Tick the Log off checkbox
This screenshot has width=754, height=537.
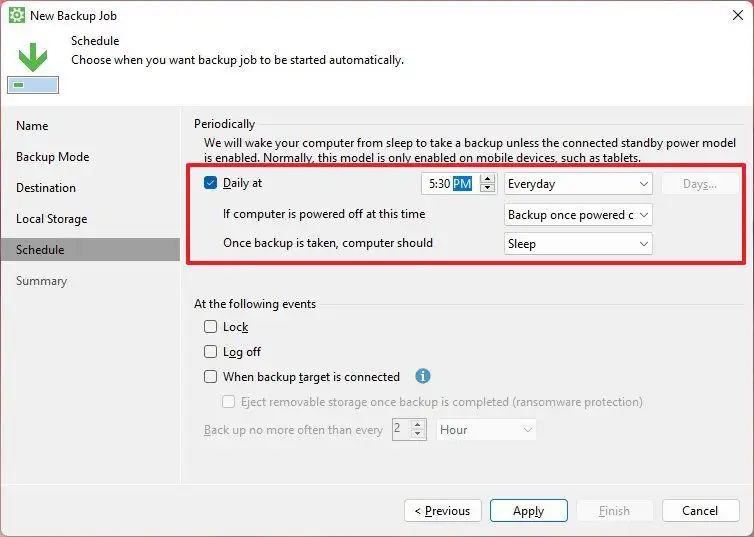[x=211, y=352]
